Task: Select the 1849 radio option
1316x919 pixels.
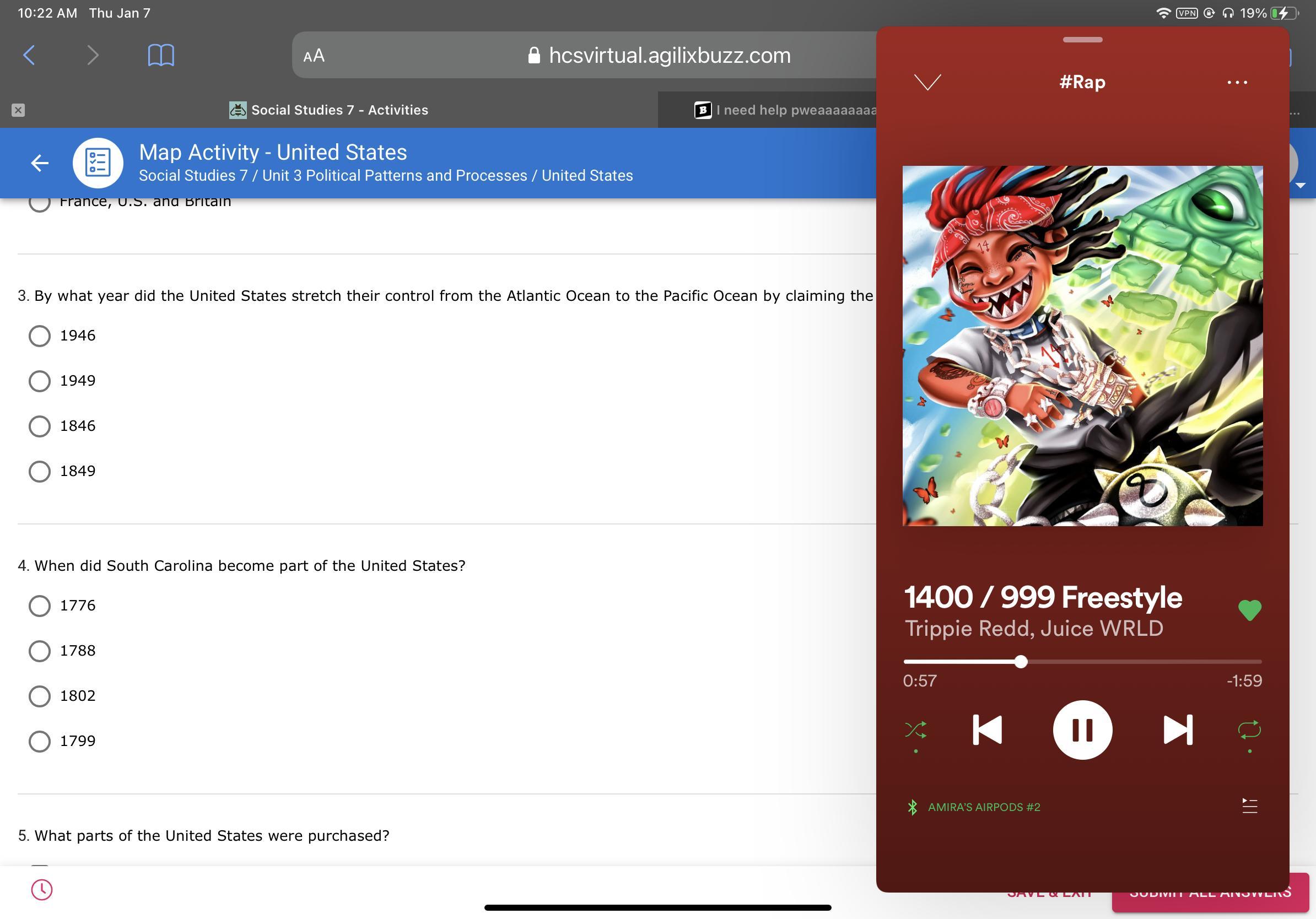Action: pyautogui.click(x=40, y=472)
